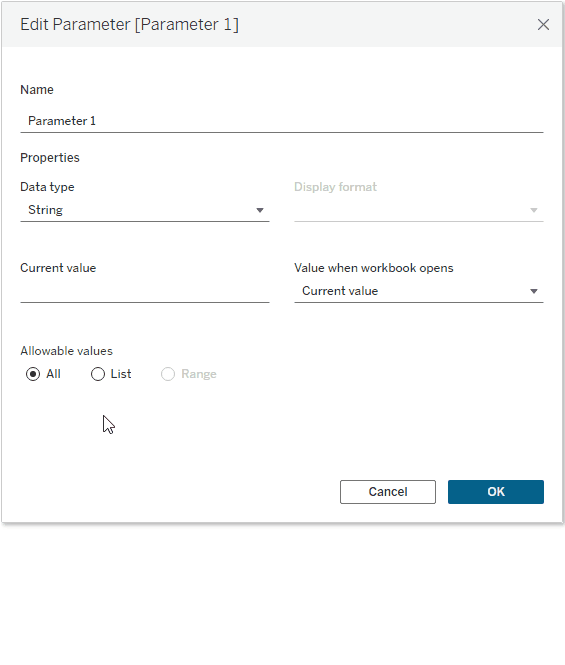
Task: Select the List radio button
Action: tap(98, 374)
